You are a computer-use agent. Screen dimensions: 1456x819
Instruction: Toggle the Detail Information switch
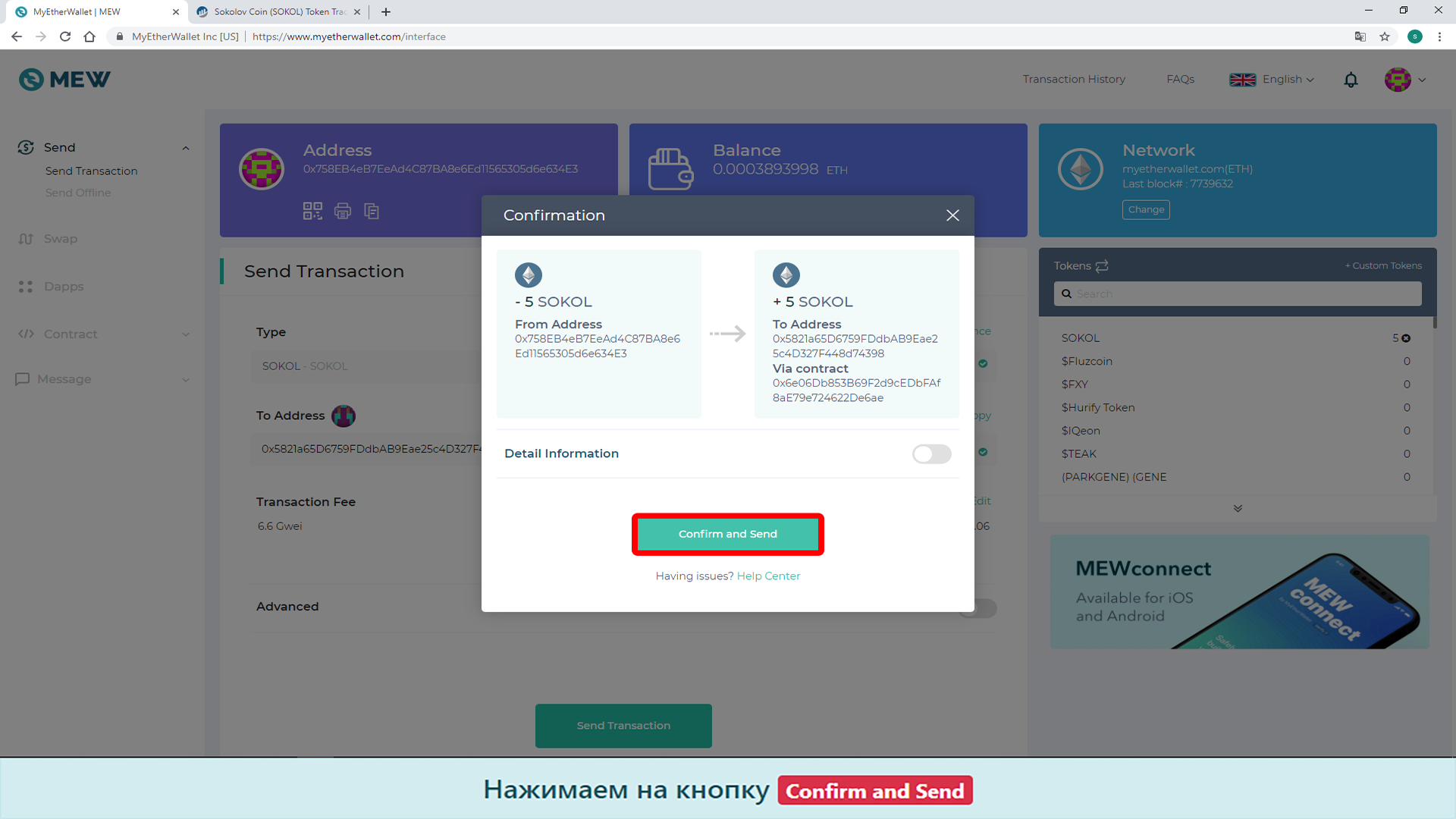[932, 454]
